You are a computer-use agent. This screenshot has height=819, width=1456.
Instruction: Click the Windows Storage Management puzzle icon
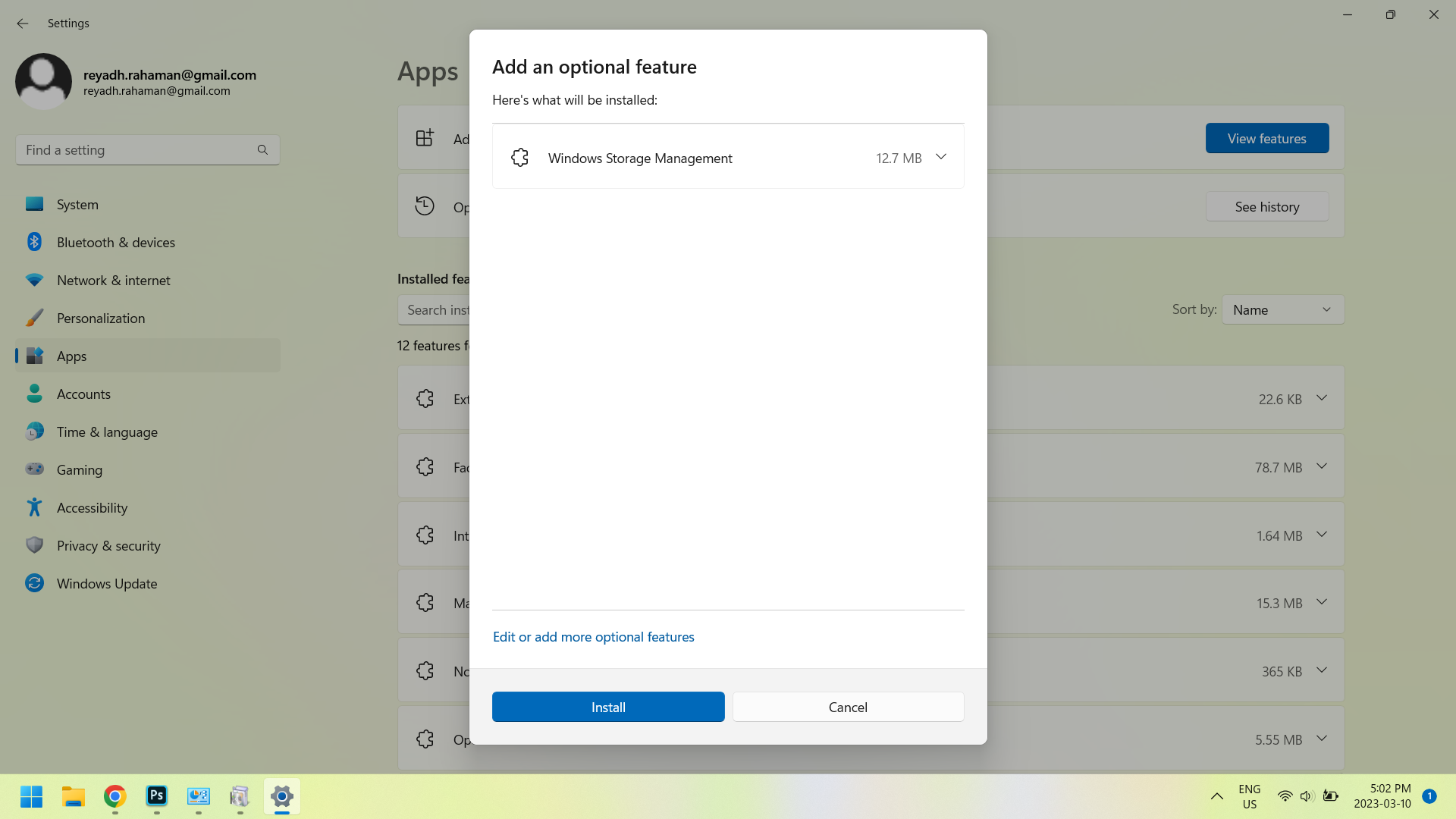(519, 158)
